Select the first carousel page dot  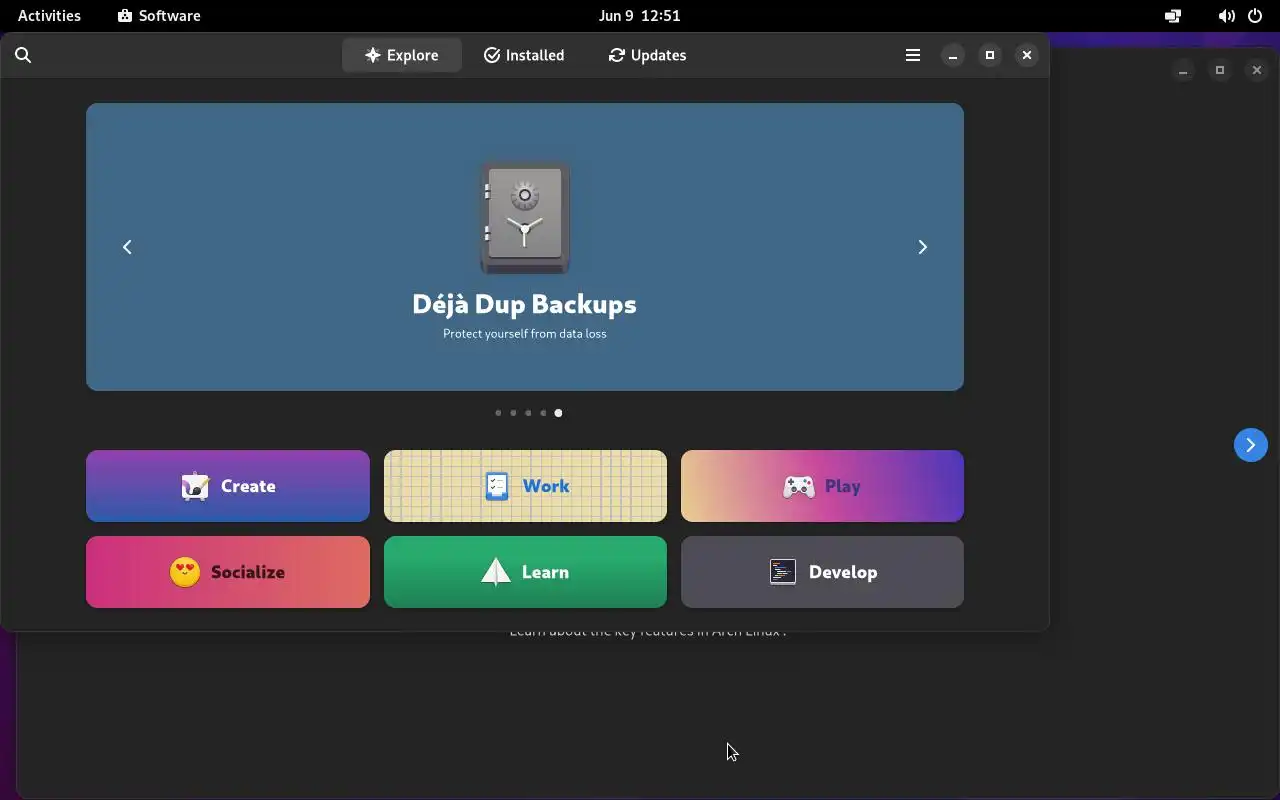pos(498,413)
